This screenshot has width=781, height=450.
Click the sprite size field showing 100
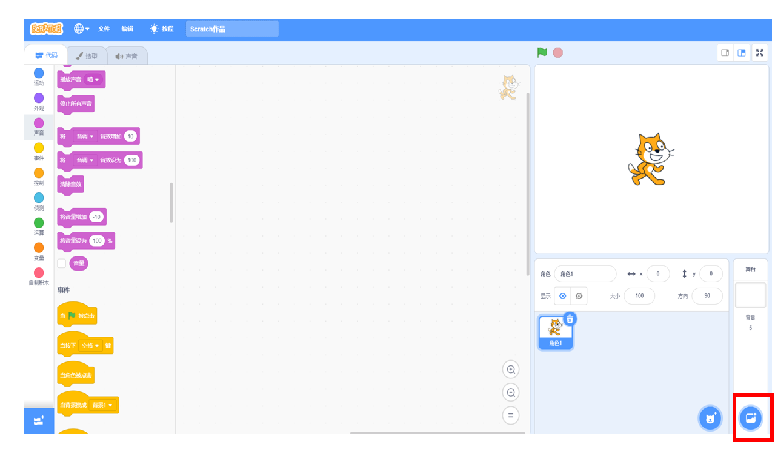click(x=640, y=296)
